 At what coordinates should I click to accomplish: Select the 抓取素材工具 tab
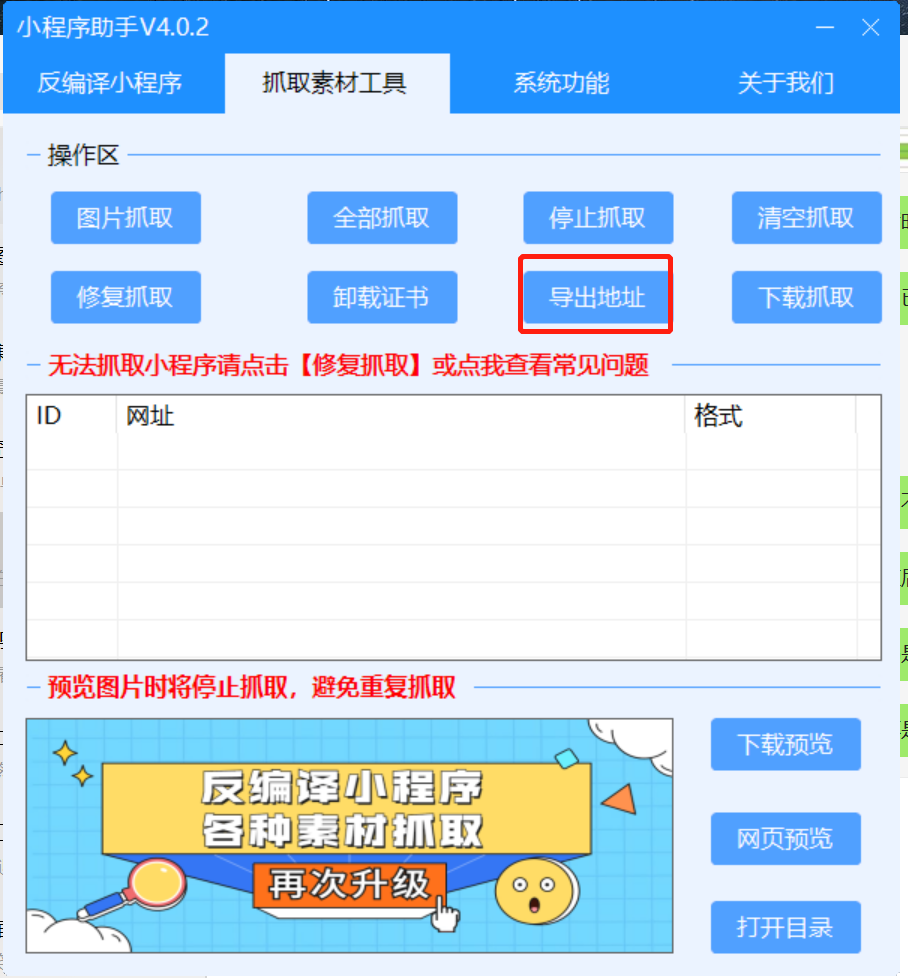point(337,83)
